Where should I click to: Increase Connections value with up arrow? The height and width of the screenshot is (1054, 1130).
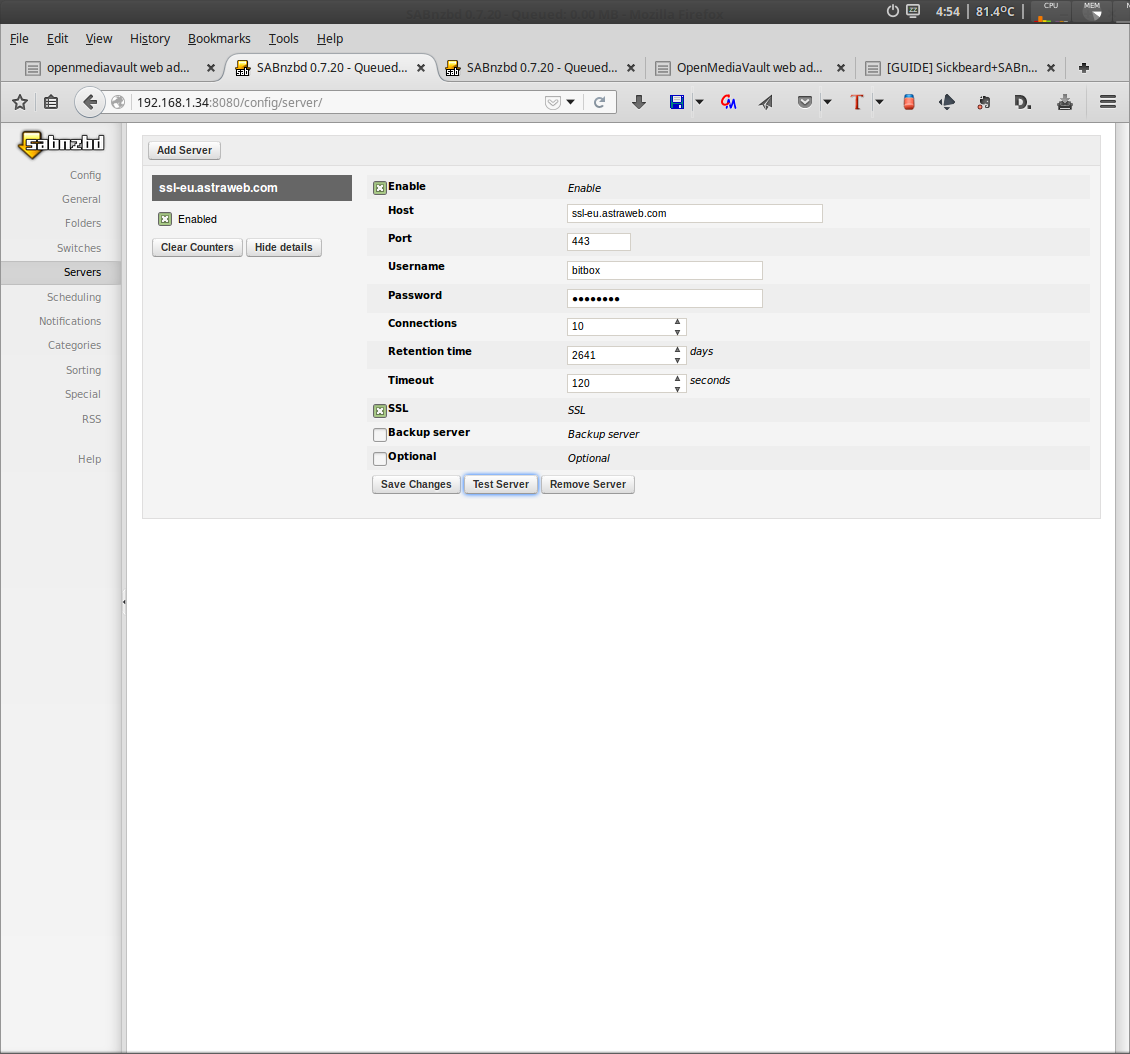pos(677,322)
